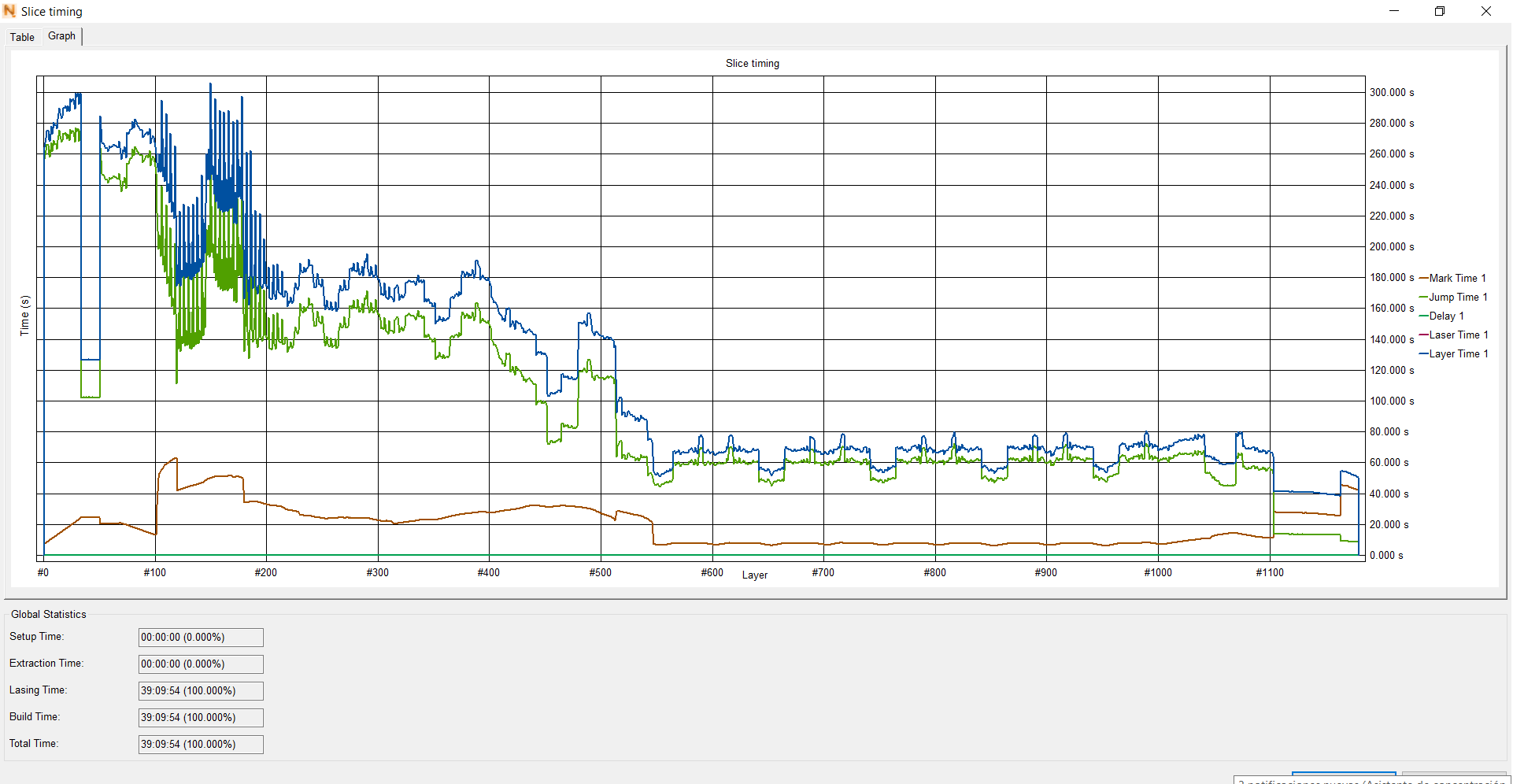1513x784 pixels.
Task: Click the Layer x-axis label
Action: click(755, 575)
